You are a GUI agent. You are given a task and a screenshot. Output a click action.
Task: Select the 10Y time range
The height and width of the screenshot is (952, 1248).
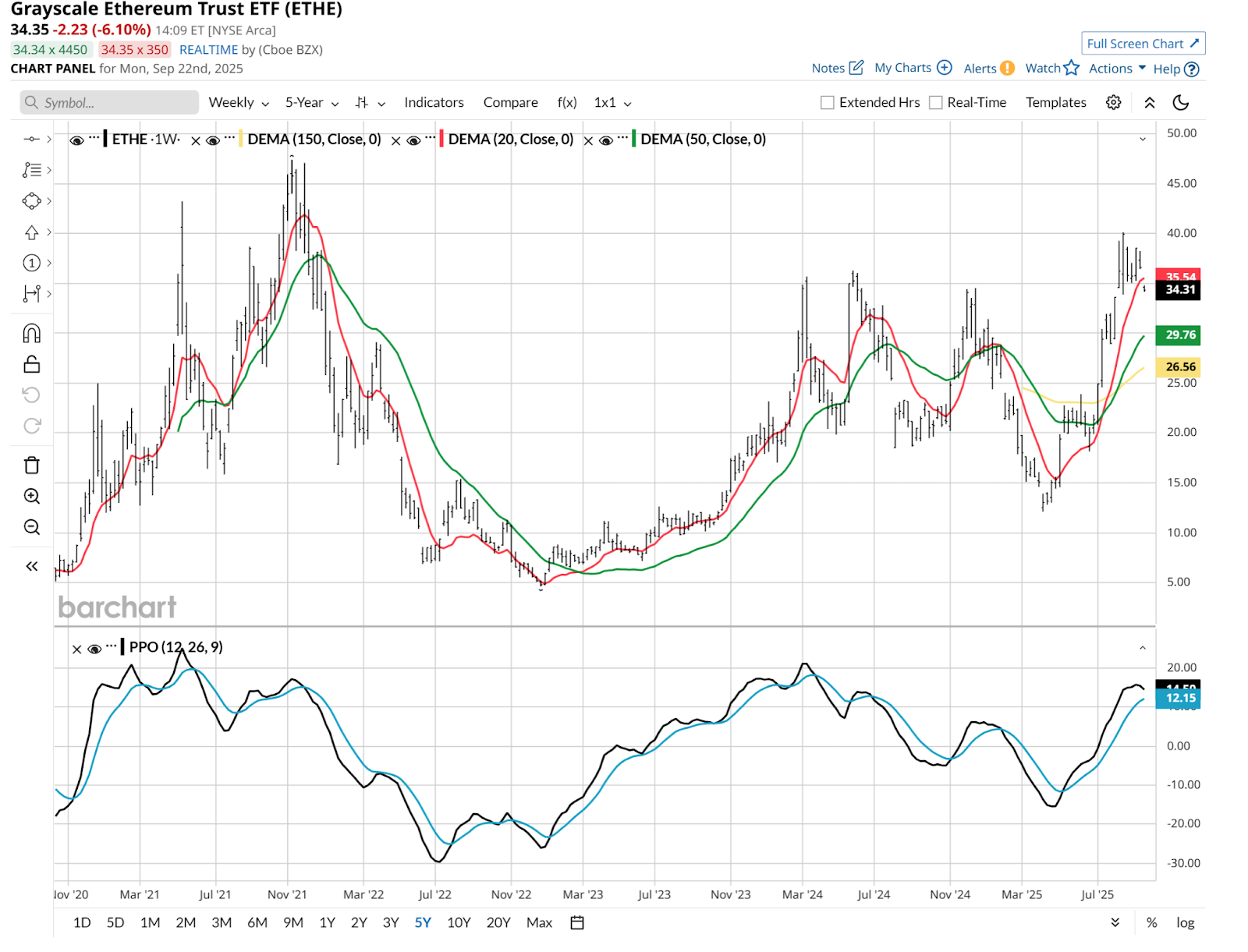pos(459,922)
